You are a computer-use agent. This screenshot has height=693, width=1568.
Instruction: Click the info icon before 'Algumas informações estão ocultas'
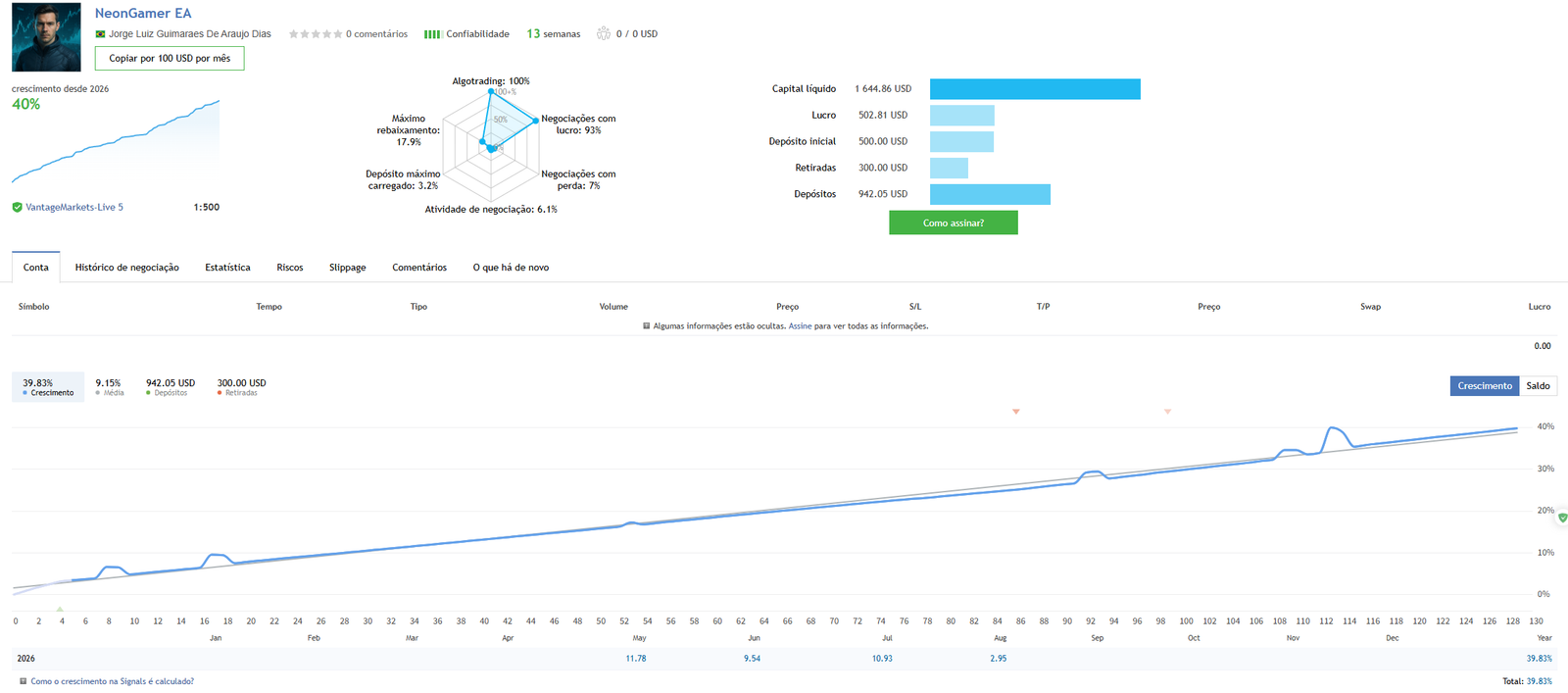click(x=646, y=325)
